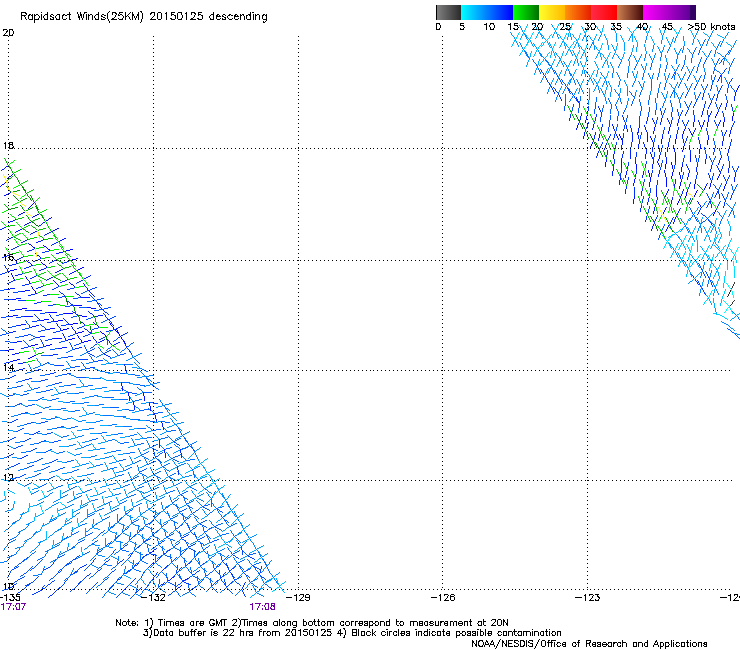740x650 pixels.
Task: Click the latitude '14' axis label
Action: [x=8, y=367]
